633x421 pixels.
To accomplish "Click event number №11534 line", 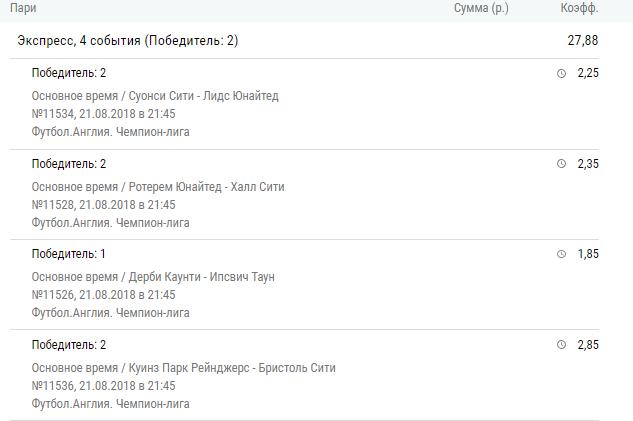I will coord(103,114).
